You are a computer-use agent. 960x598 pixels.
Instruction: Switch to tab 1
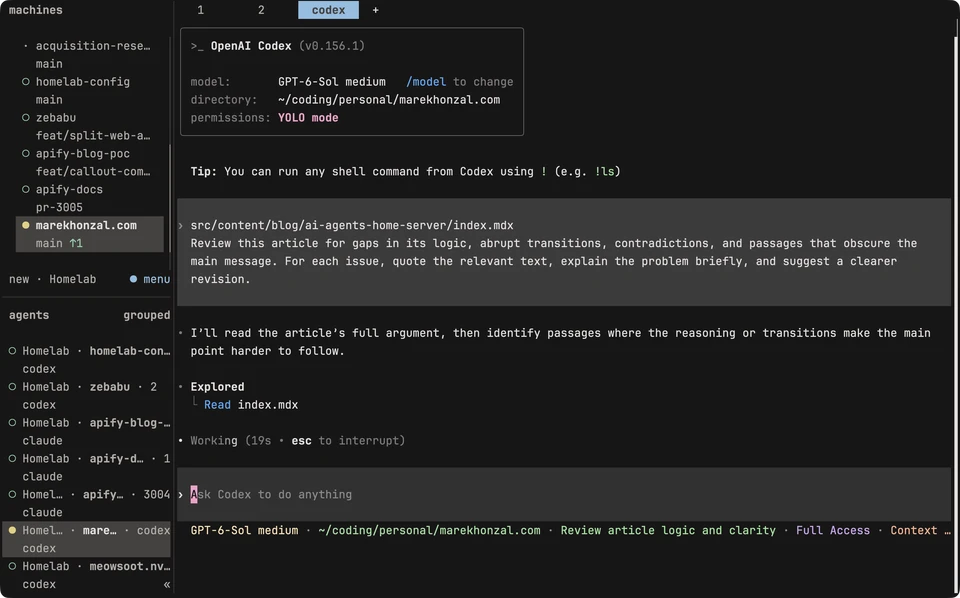pyautogui.click(x=201, y=10)
